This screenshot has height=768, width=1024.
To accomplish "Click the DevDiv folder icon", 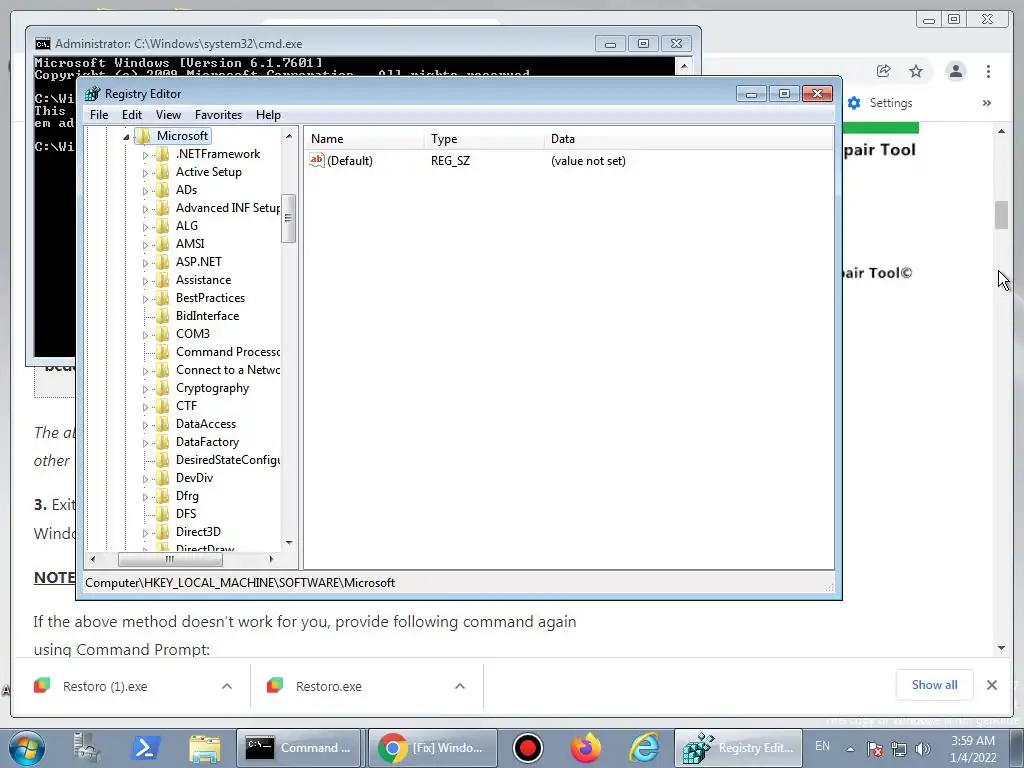I will (x=162, y=477).
